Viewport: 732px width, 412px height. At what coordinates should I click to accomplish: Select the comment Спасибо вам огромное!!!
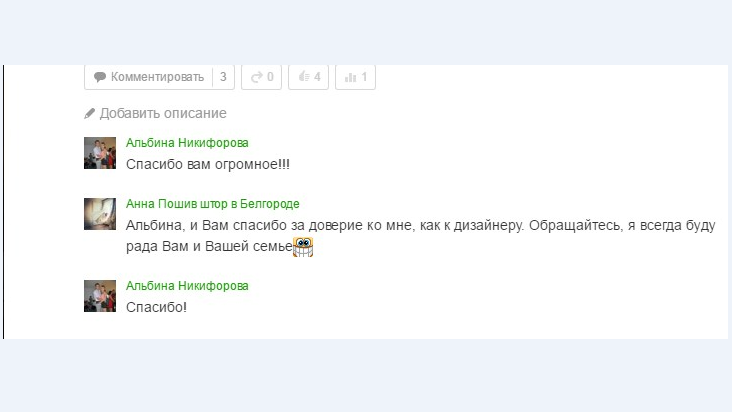[208, 164]
